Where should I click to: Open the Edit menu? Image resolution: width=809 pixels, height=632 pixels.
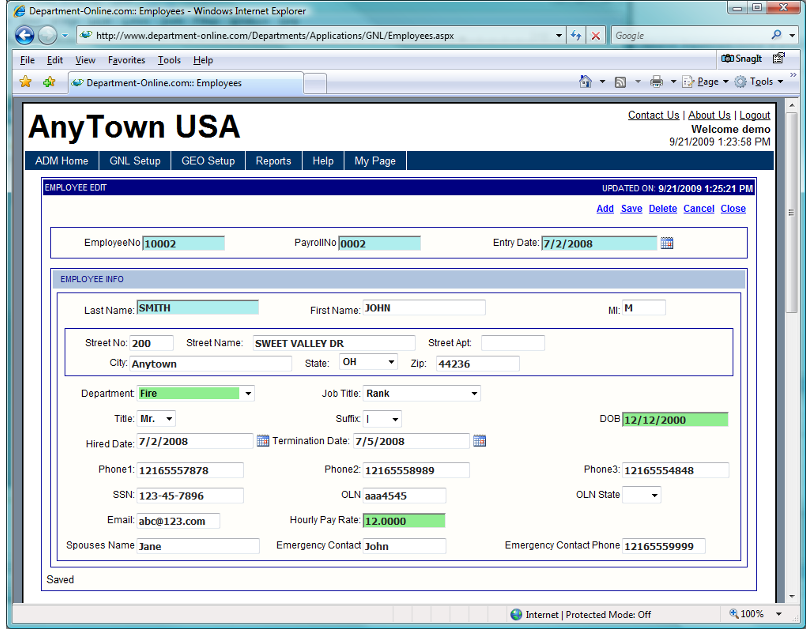click(x=55, y=60)
